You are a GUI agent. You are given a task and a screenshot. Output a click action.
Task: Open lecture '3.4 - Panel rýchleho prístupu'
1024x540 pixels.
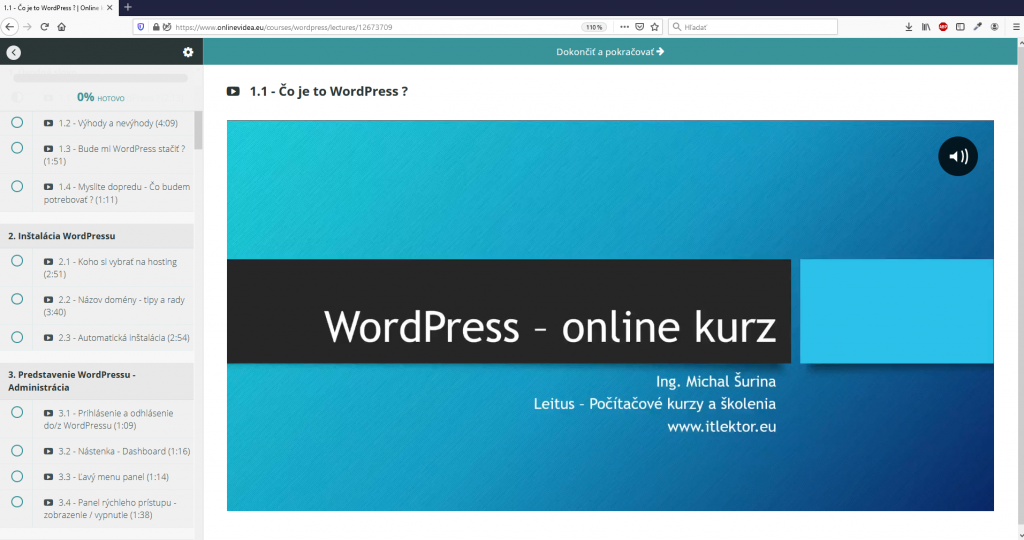point(110,509)
